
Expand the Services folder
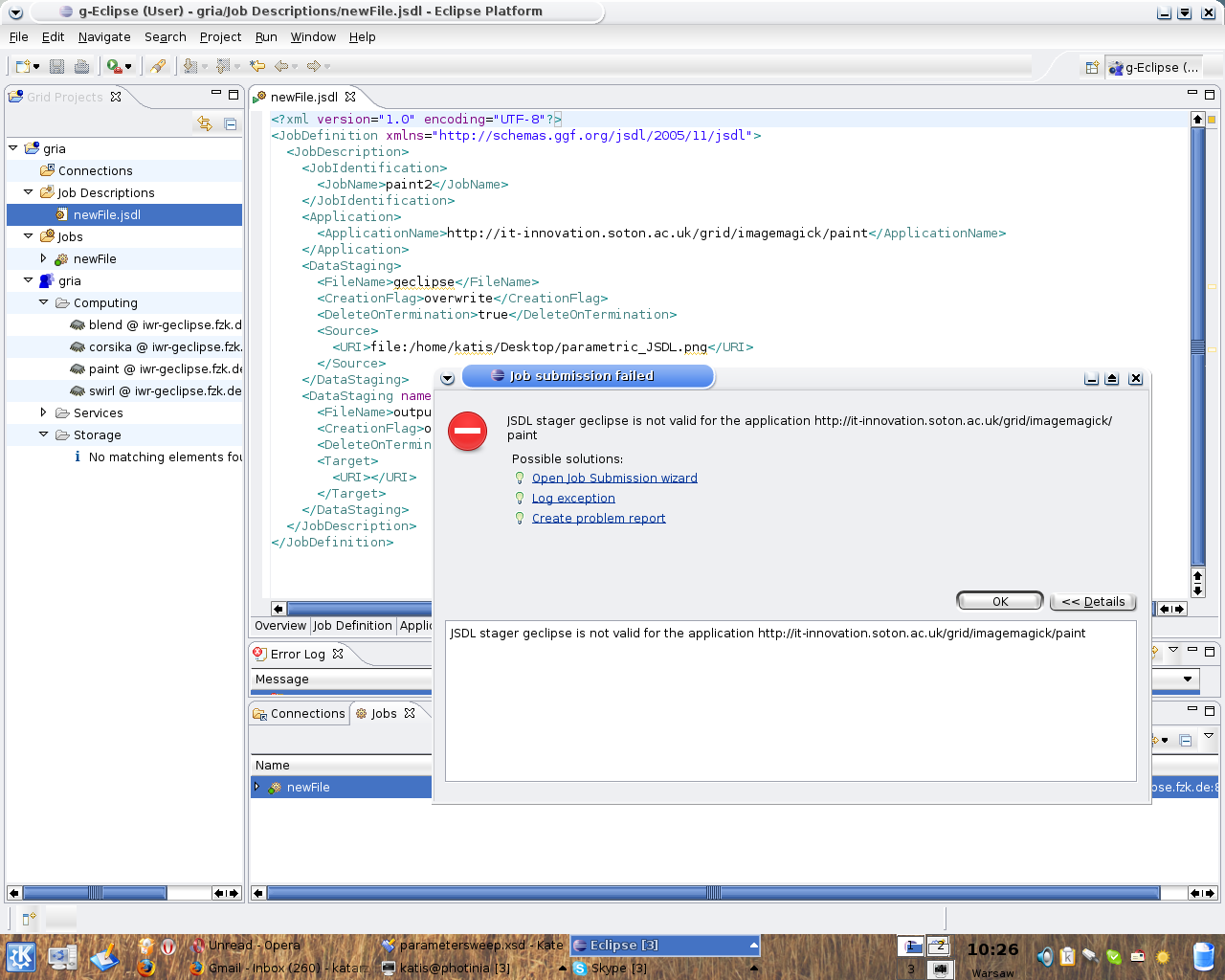click(43, 412)
